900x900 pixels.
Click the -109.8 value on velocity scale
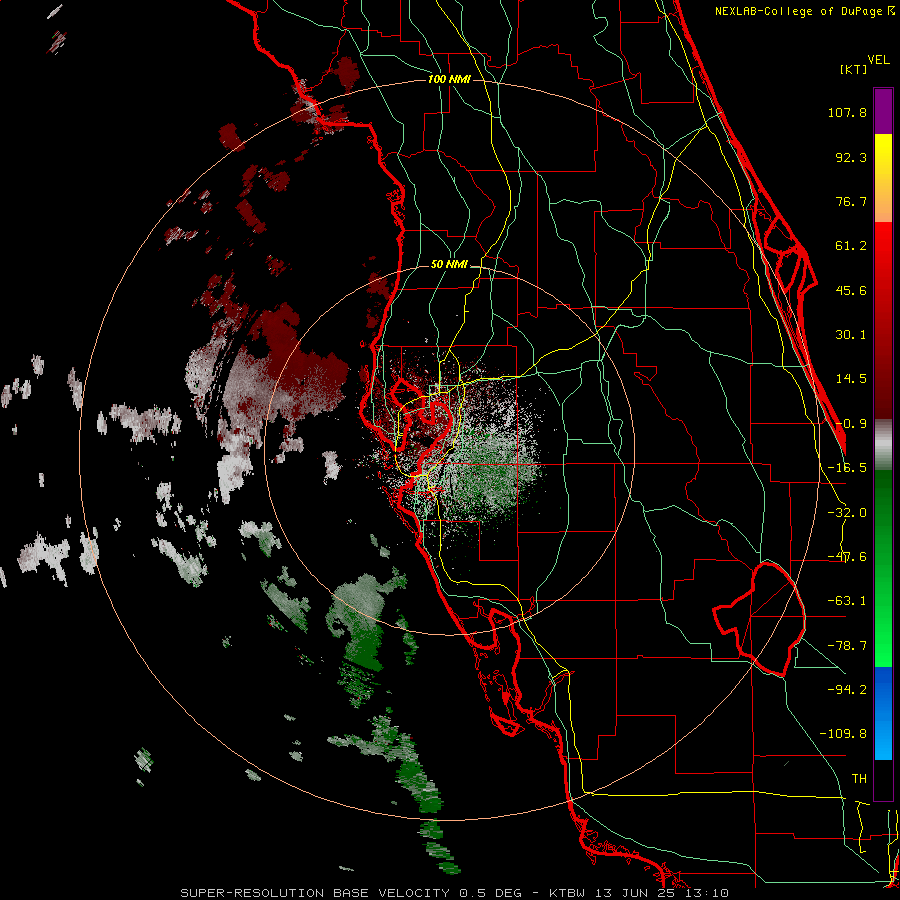click(x=843, y=734)
